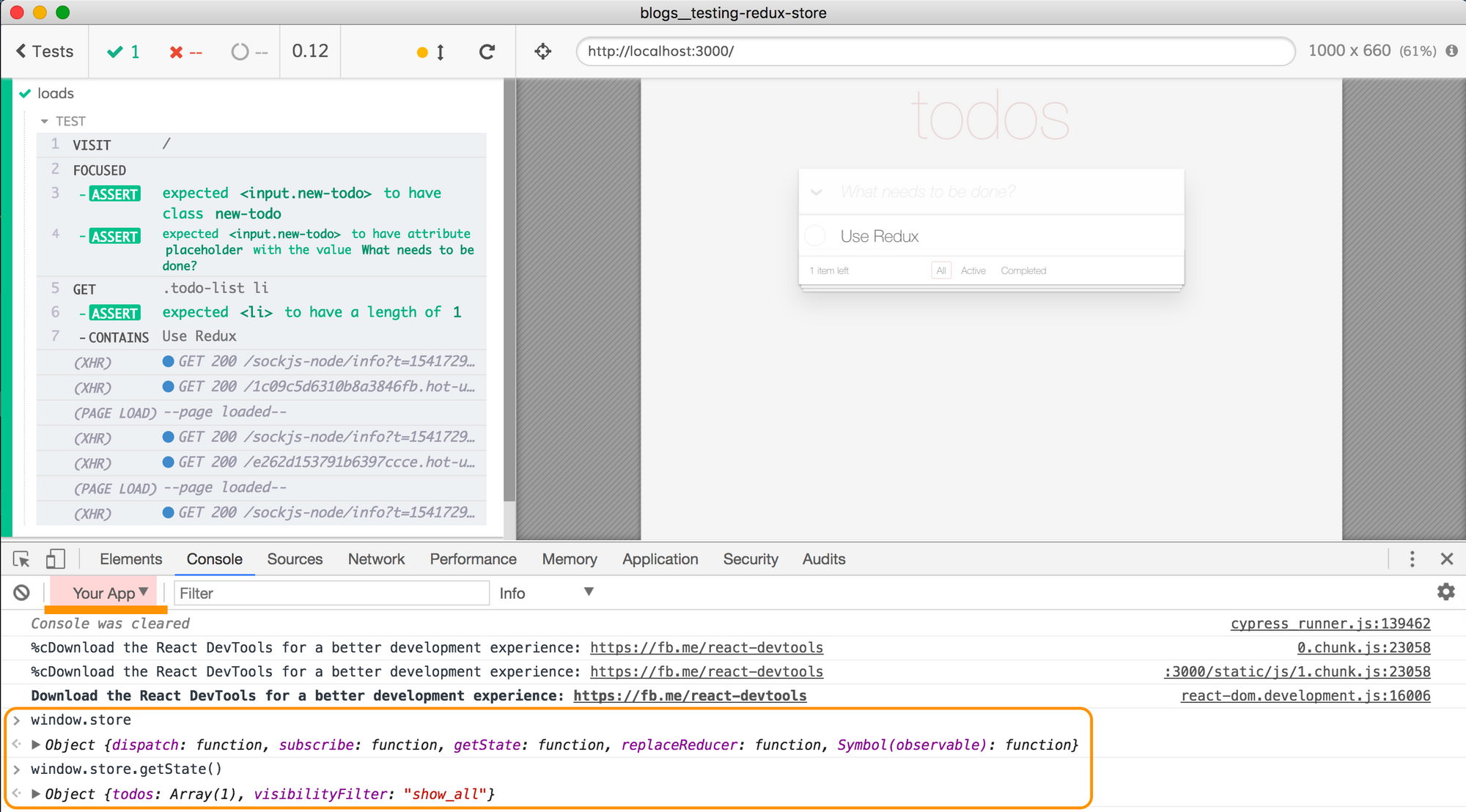Switch to the Network tab

[376, 559]
